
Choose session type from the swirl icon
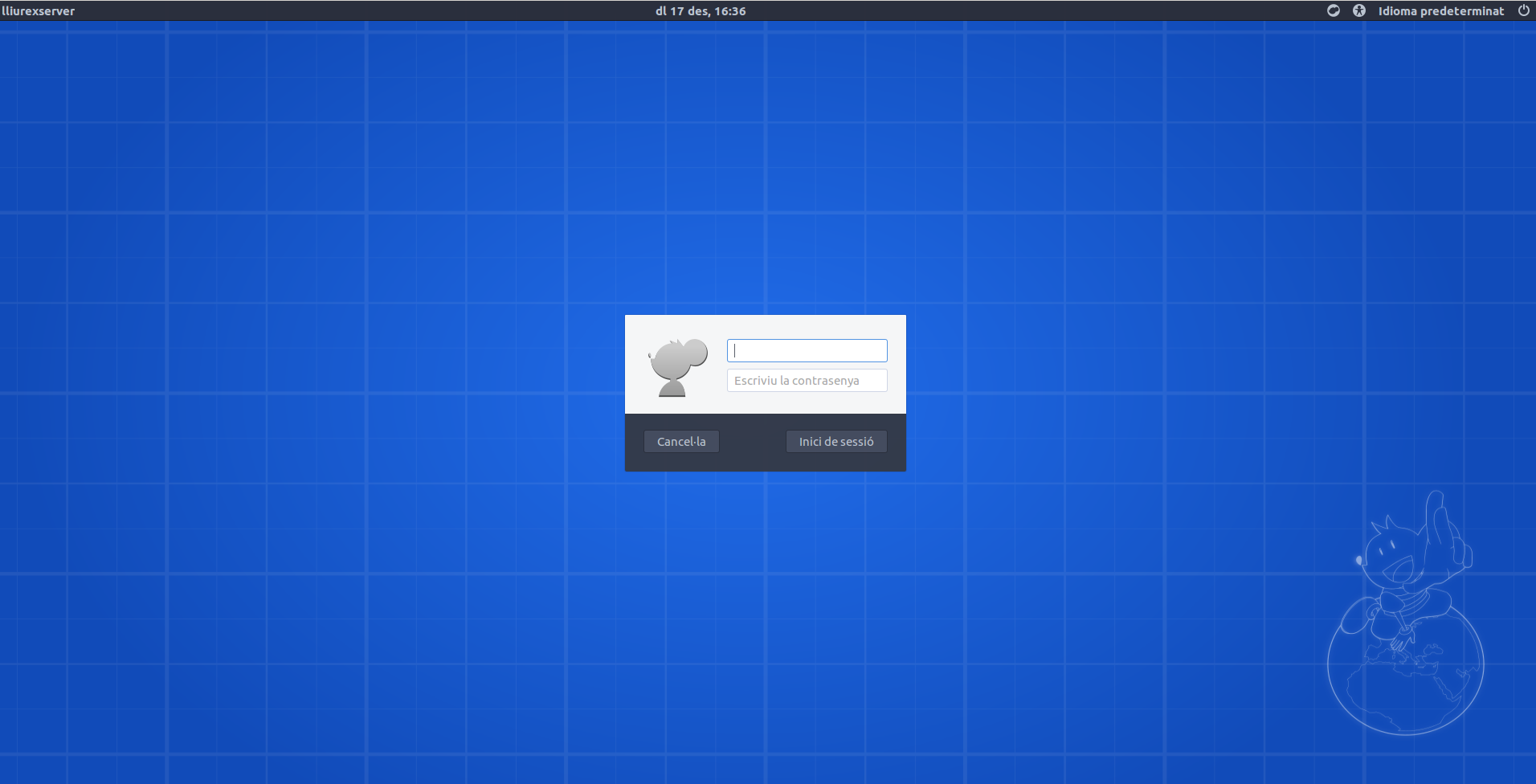(1333, 10)
